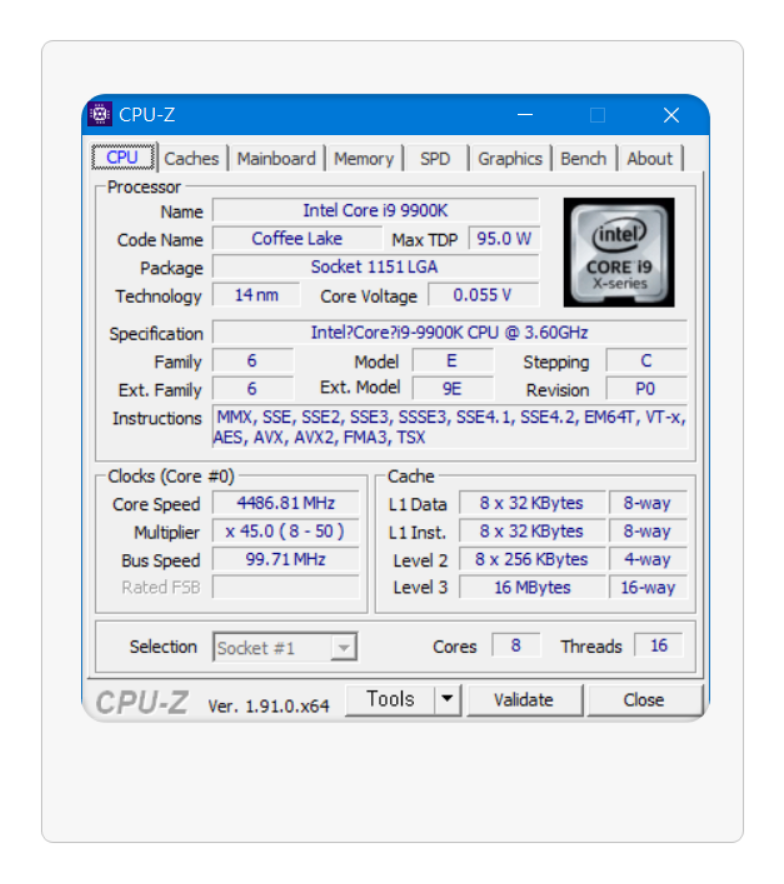
Task: Switch to the Caches tab
Action: click(191, 158)
